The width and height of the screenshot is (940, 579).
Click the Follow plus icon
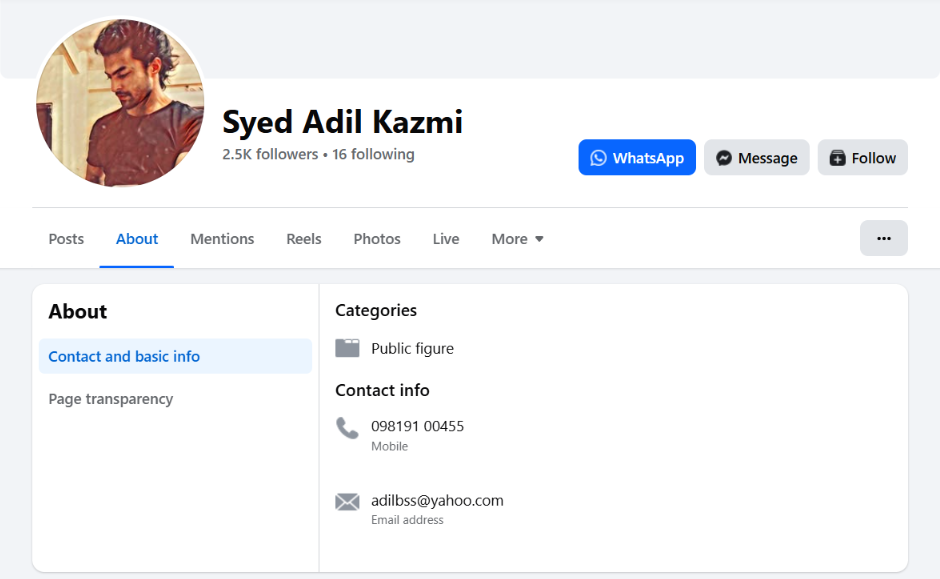tap(838, 158)
